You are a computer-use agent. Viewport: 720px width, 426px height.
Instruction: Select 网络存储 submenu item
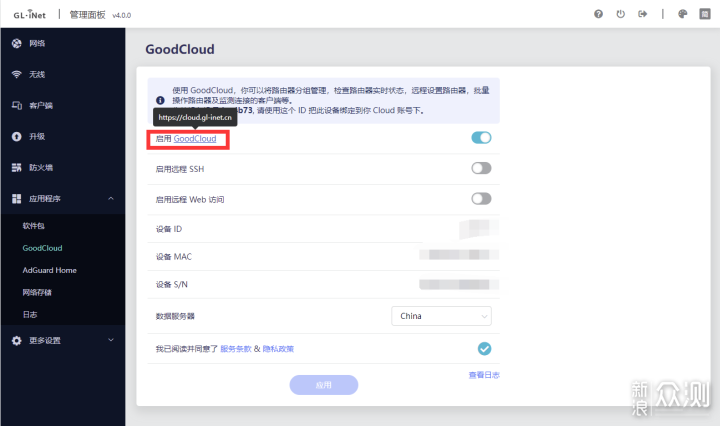click(x=37, y=292)
